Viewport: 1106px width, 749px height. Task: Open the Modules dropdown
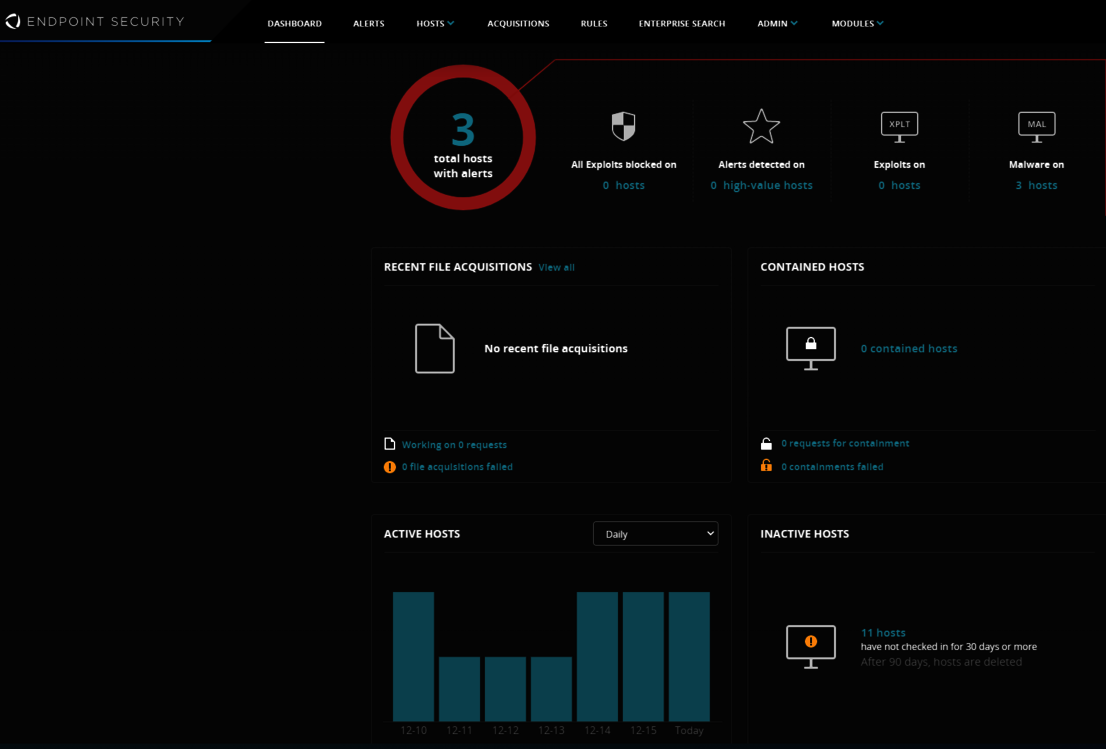pyautogui.click(x=857, y=23)
